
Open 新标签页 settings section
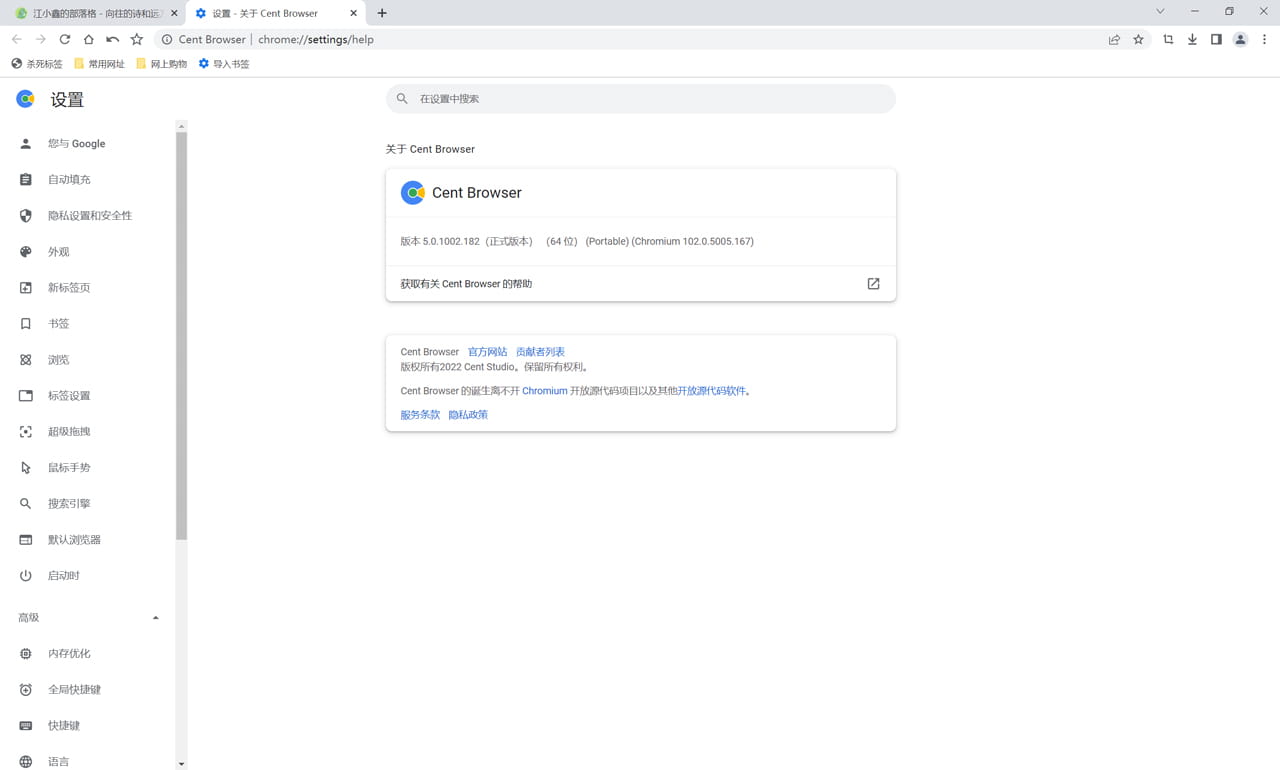pyautogui.click(x=87, y=288)
